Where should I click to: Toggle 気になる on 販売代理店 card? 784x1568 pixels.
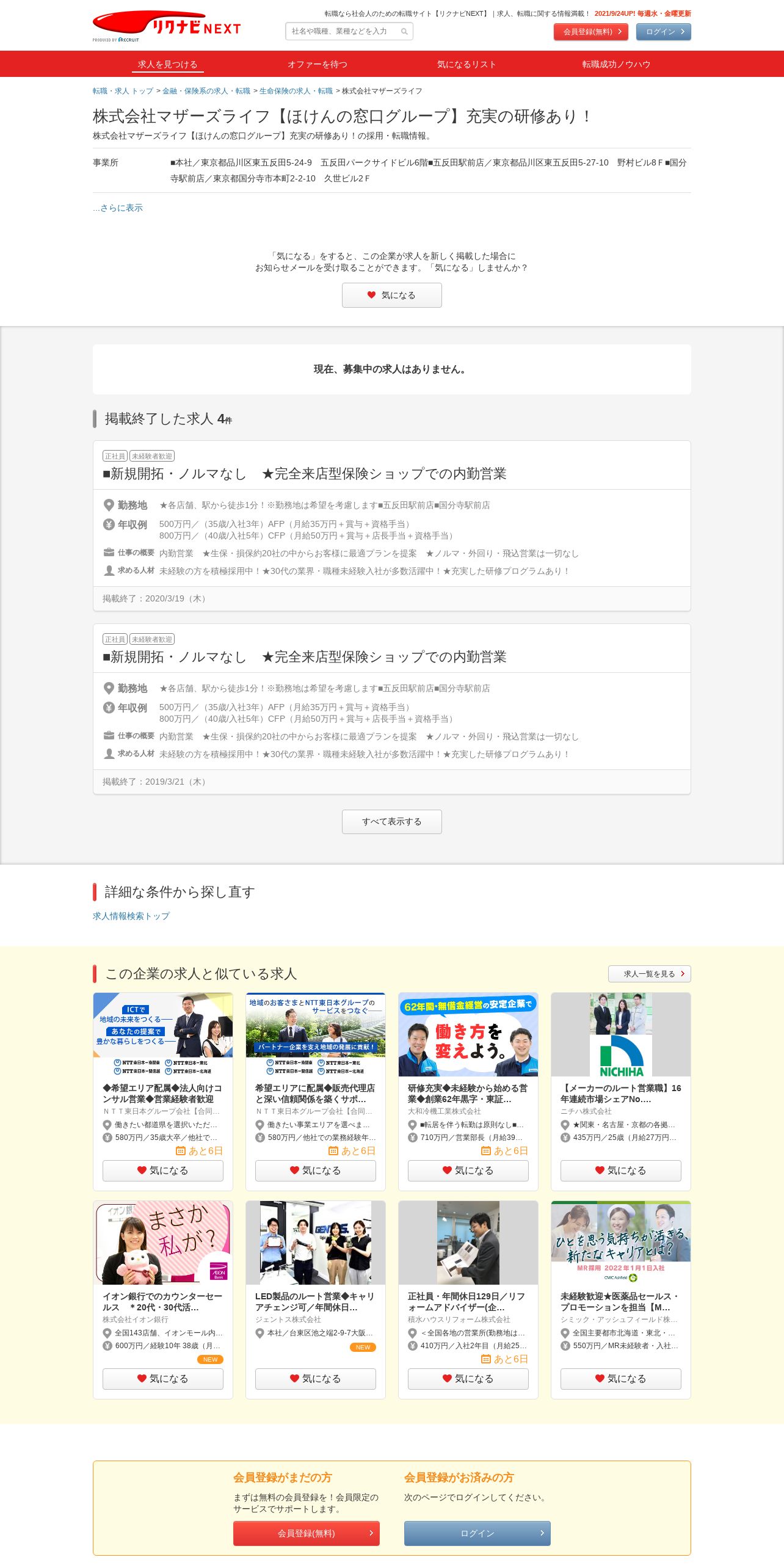coord(316,1171)
